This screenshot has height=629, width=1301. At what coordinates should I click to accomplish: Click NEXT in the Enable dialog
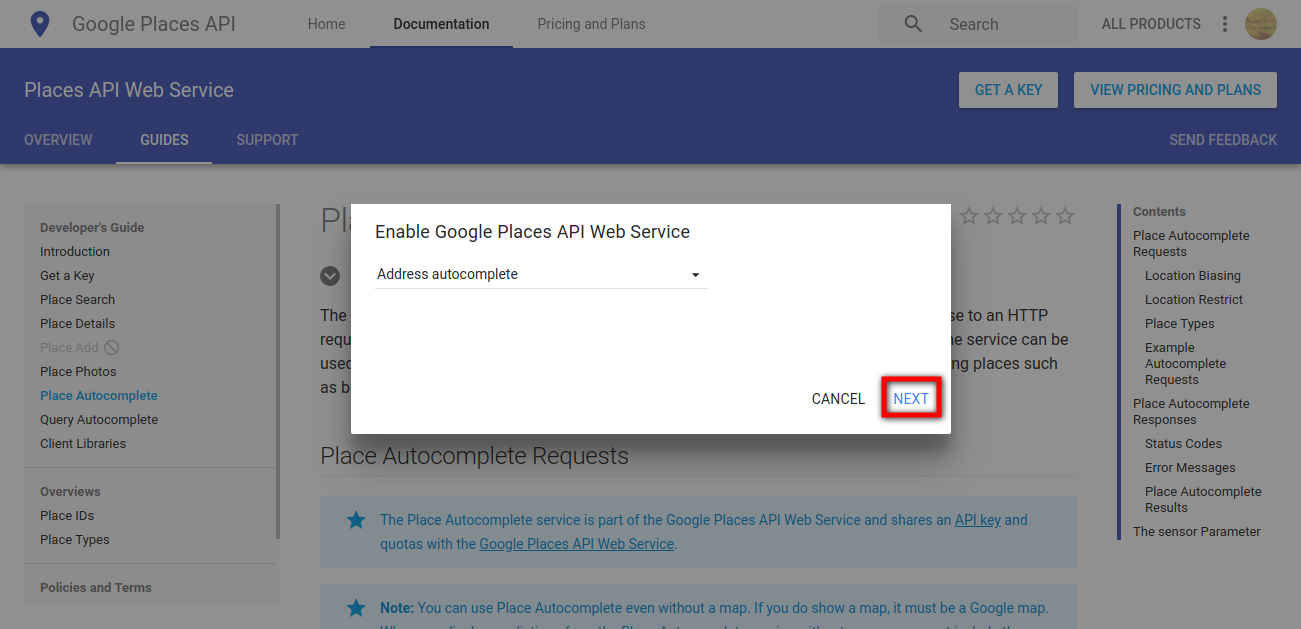[x=911, y=398]
